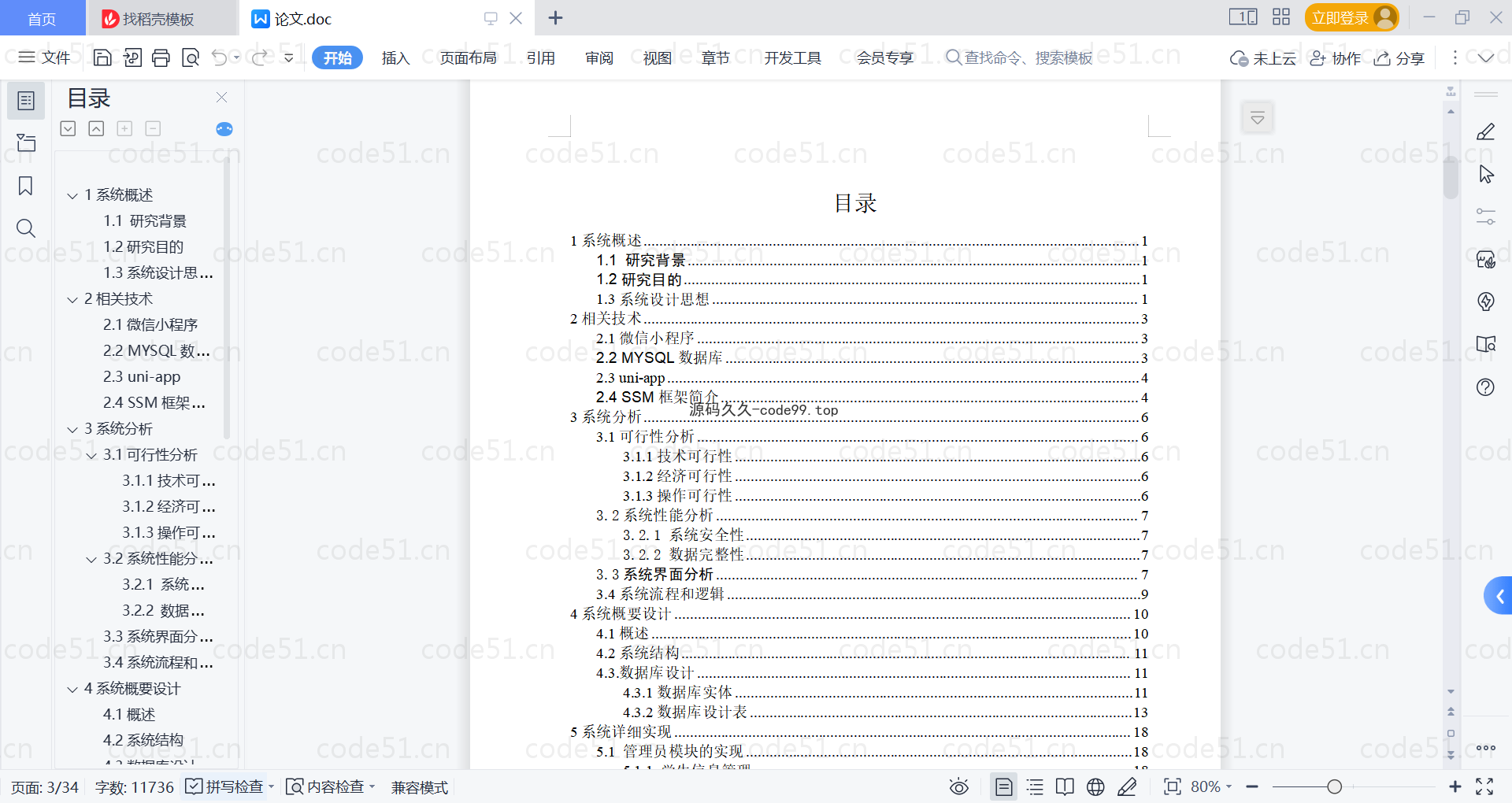This screenshot has width=1512, height=803.
Task: Open the search icon in left sidebar
Action: pos(26,228)
